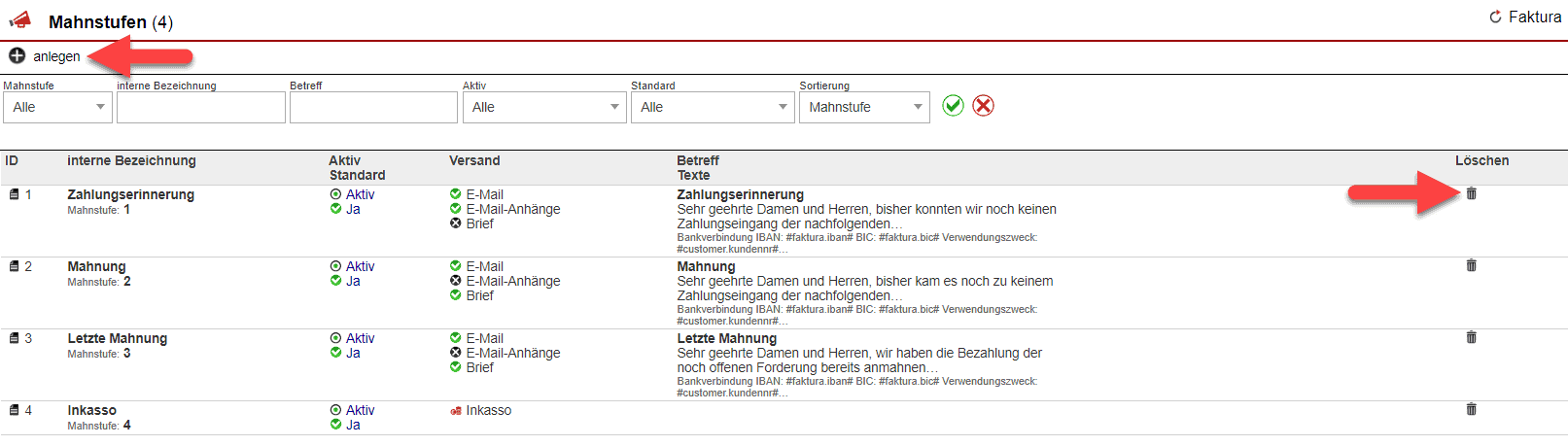Delete the Zahlungserinnerung row via trash icon
Viewport: 1568px width, 446px height.
pyautogui.click(x=1471, y=193)
